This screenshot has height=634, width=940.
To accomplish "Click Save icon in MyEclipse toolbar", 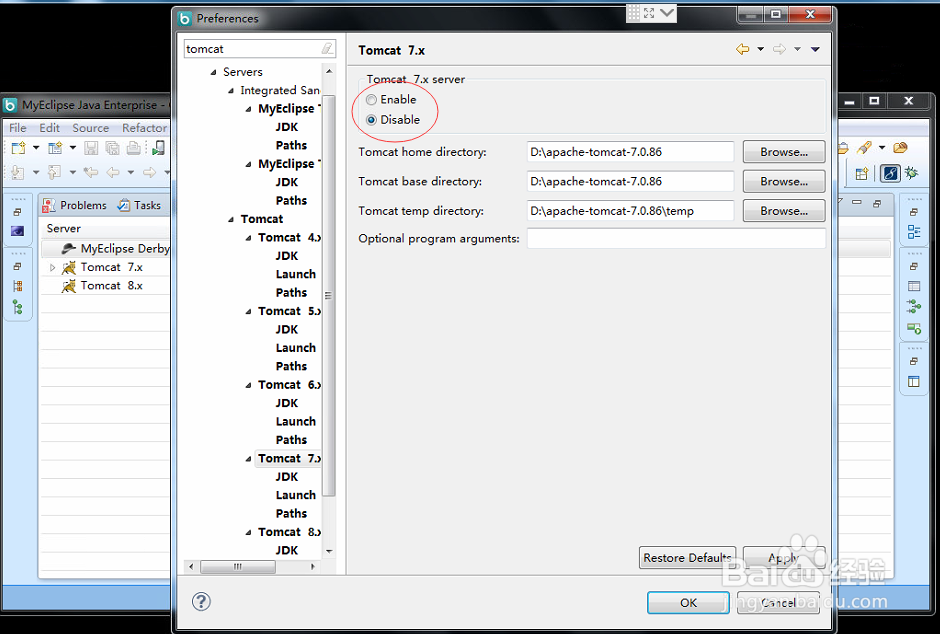I will [91, 148].
